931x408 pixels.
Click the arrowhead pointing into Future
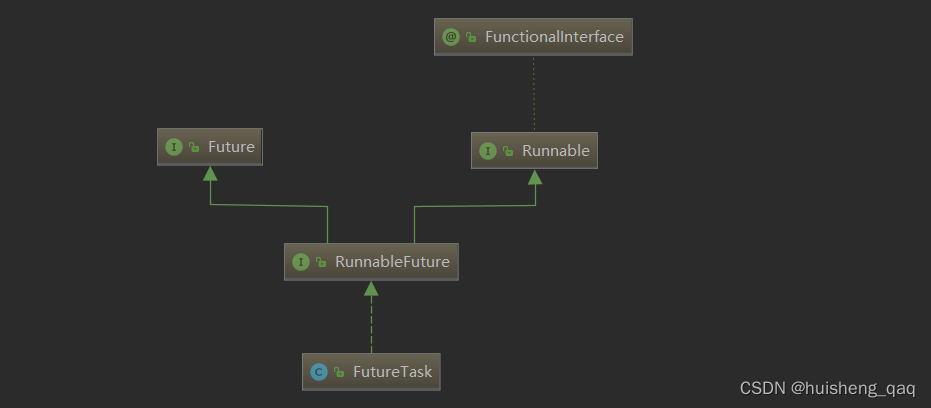pyautogui.click(x=210, y=174)
